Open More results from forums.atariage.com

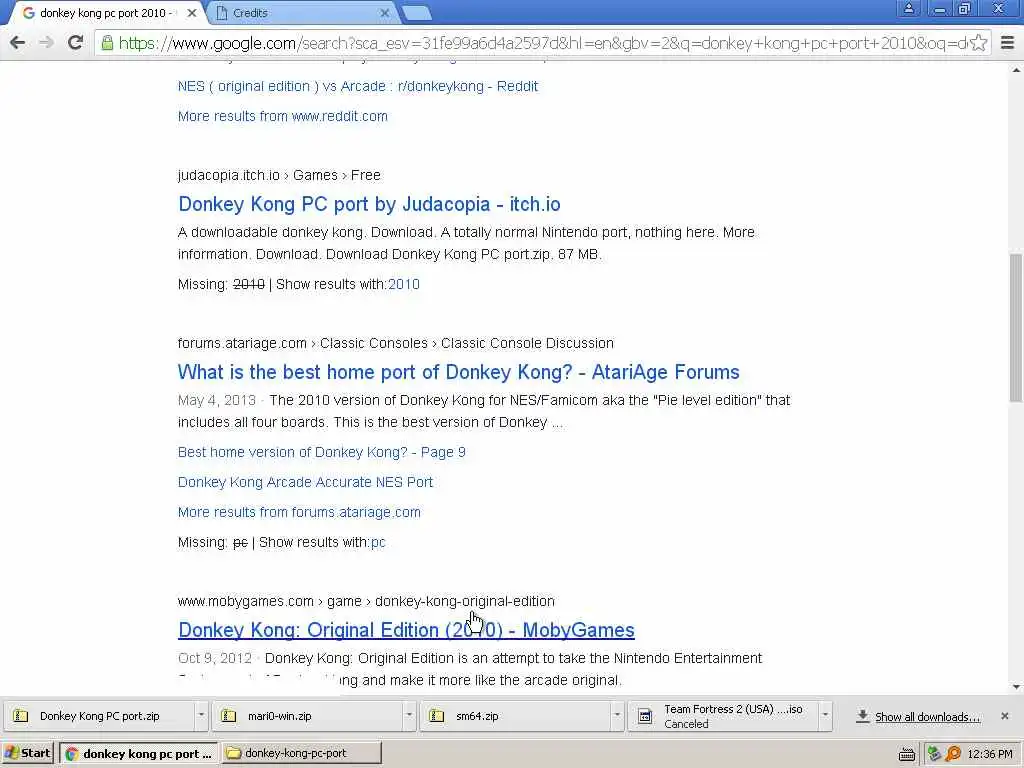[x=299, y=512]
